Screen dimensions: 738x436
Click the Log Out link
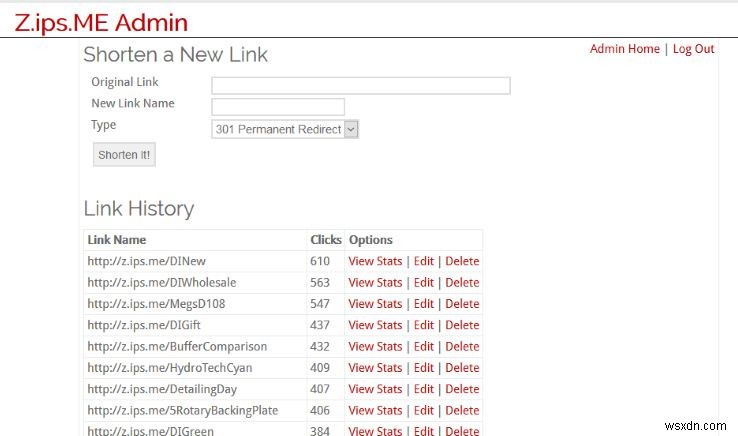pyautogui.click(x=693, y=49)
